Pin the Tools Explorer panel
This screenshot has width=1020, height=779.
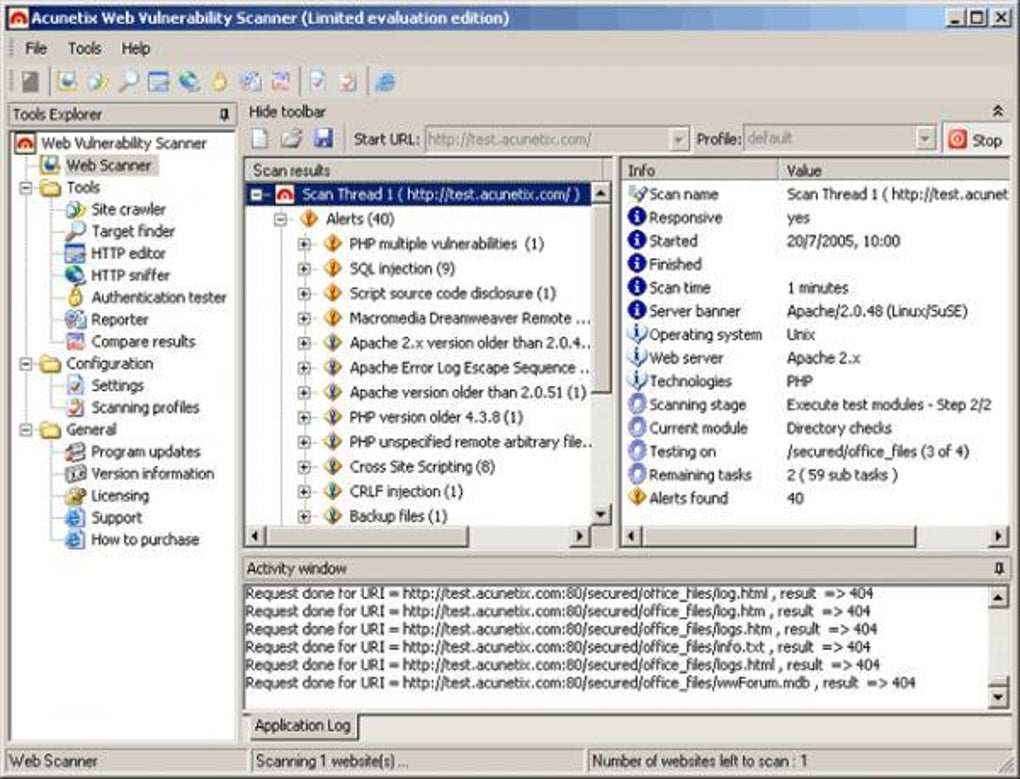(225, 114)
